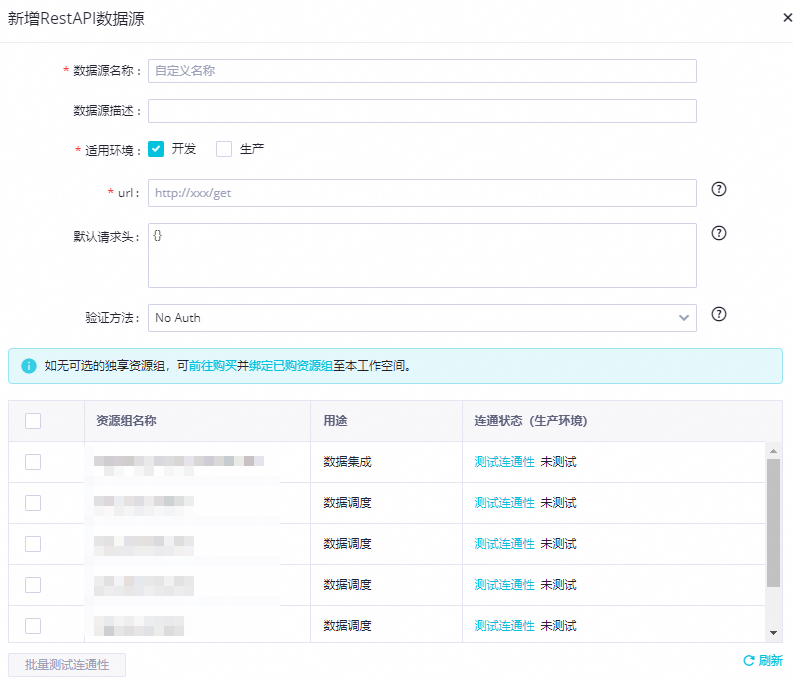793x684 pixels.
Task: Check the checkbox for the second 数据调度 row
Action: pos(33,544)
